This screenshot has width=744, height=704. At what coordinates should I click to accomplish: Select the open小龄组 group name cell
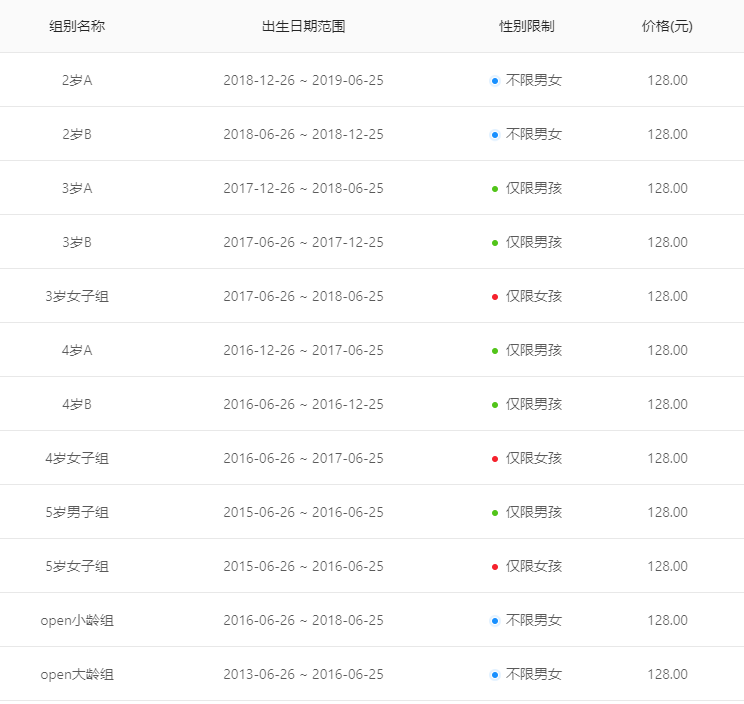point(77,621)
